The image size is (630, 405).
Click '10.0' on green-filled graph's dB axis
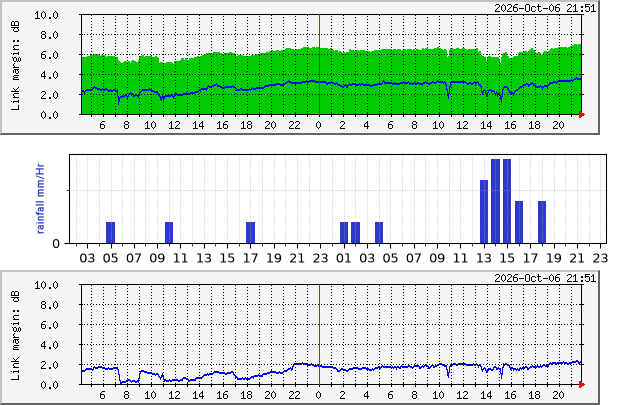pyautogui.click(x=46, y=15)
